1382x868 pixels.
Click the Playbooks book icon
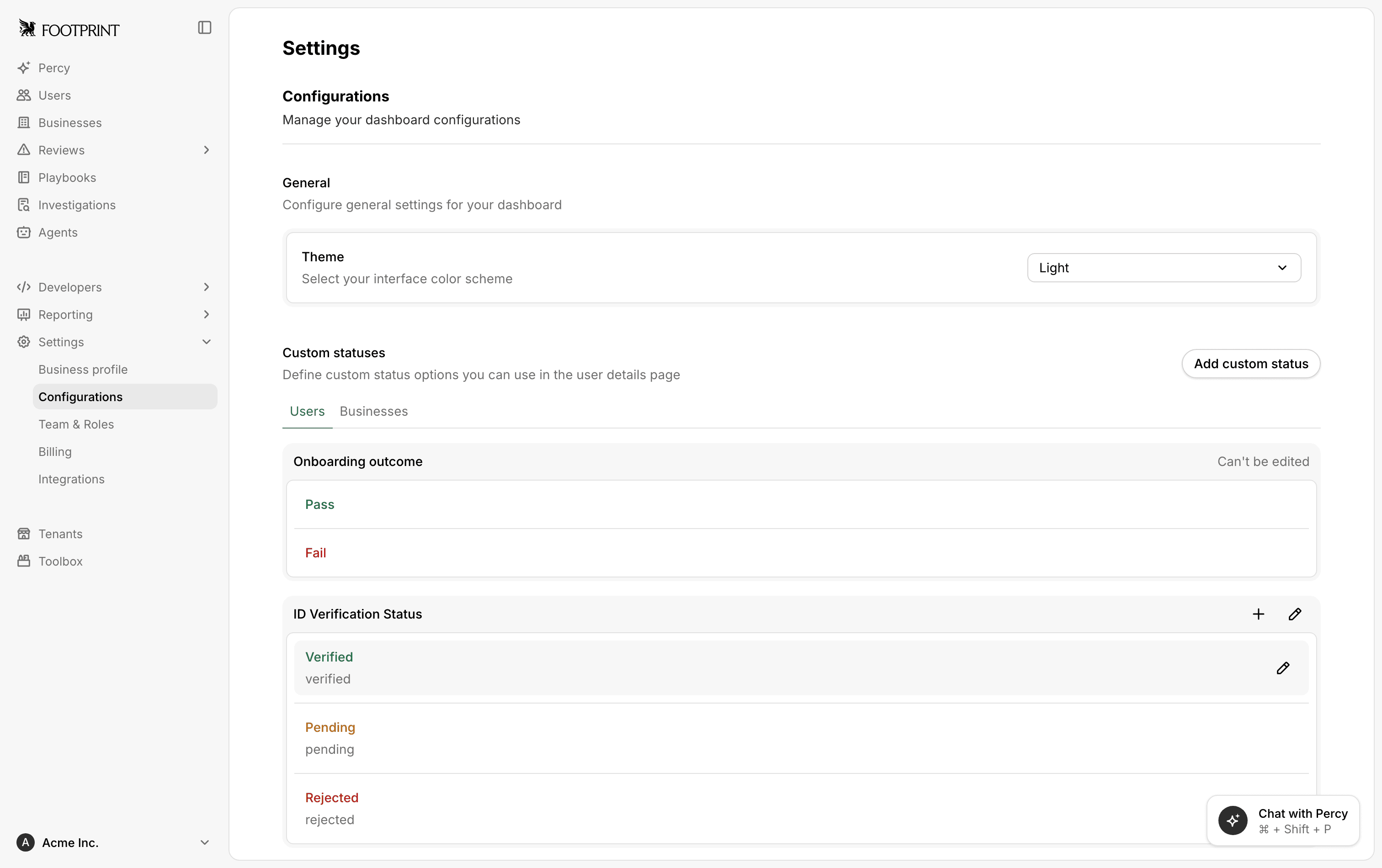coord(23,178)
